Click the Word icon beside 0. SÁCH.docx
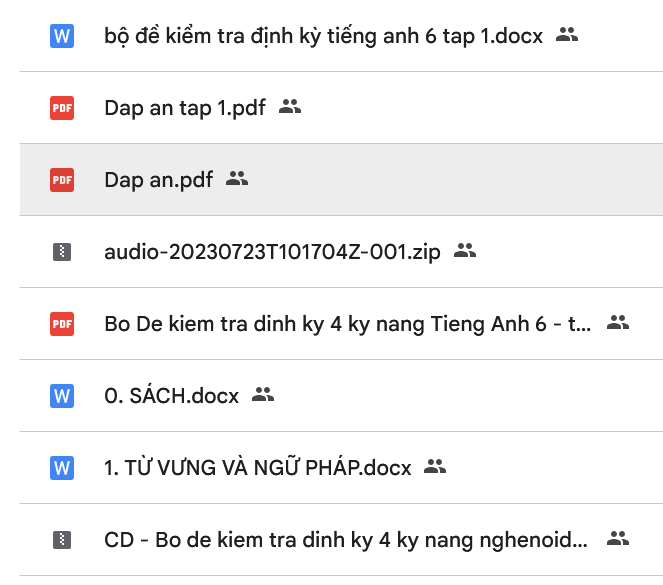This screenshot has height=585, width=663. (x=62, y=396)
